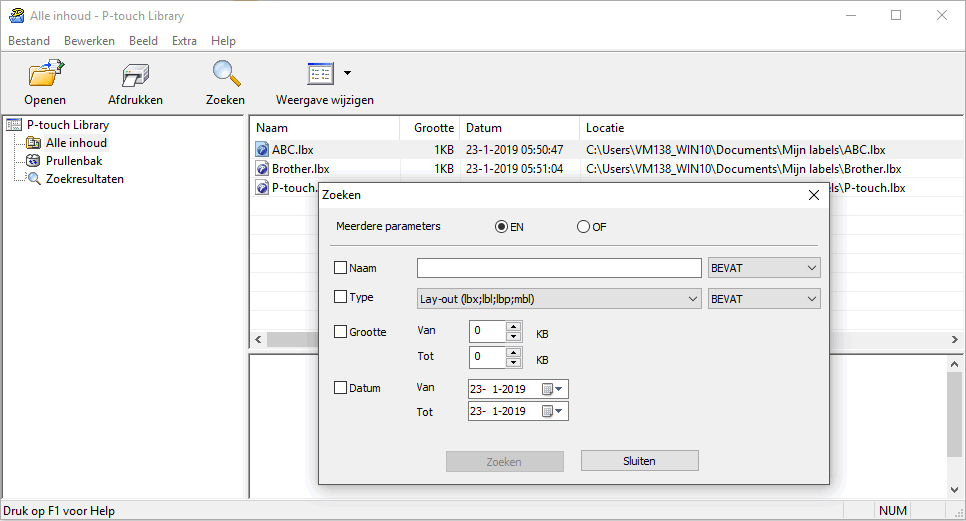966x521 pixels.
Task: Click the P-touch Library root tree icon
Action: (14, 125)
